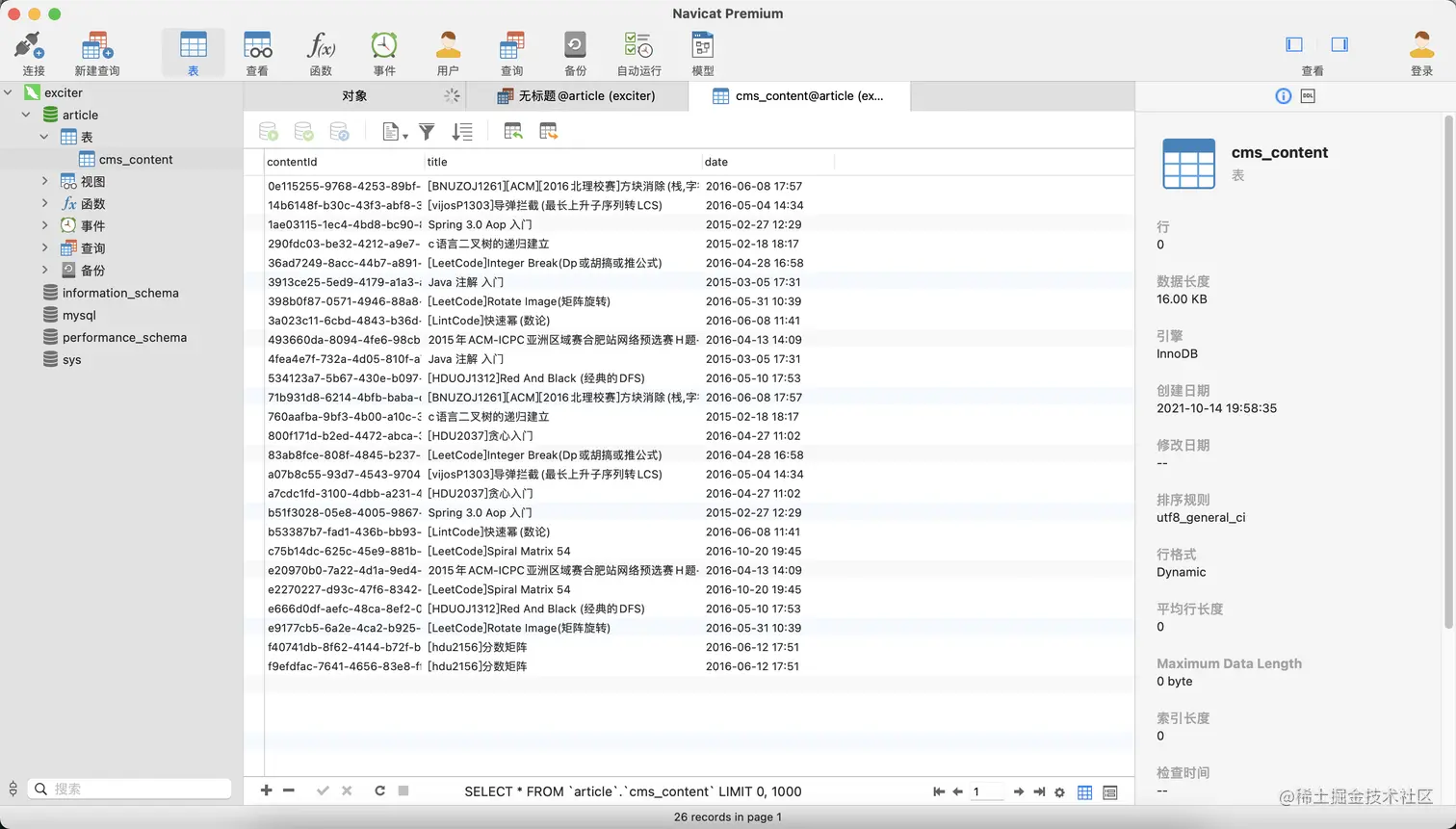Select the information_schema database
The height and width of the screenshot is (829, 1456).
point(121,293)
